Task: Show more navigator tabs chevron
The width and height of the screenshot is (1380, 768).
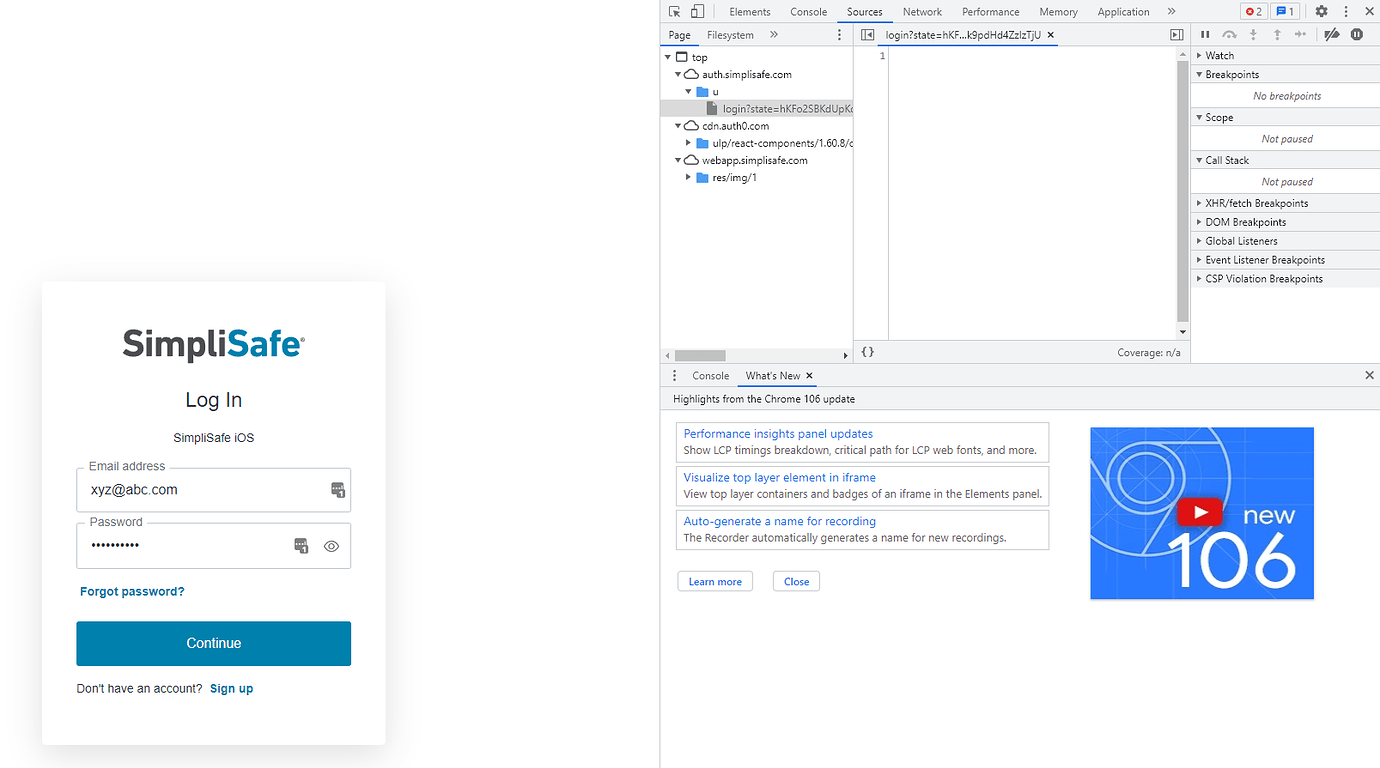Action: [x=774, y=35]
